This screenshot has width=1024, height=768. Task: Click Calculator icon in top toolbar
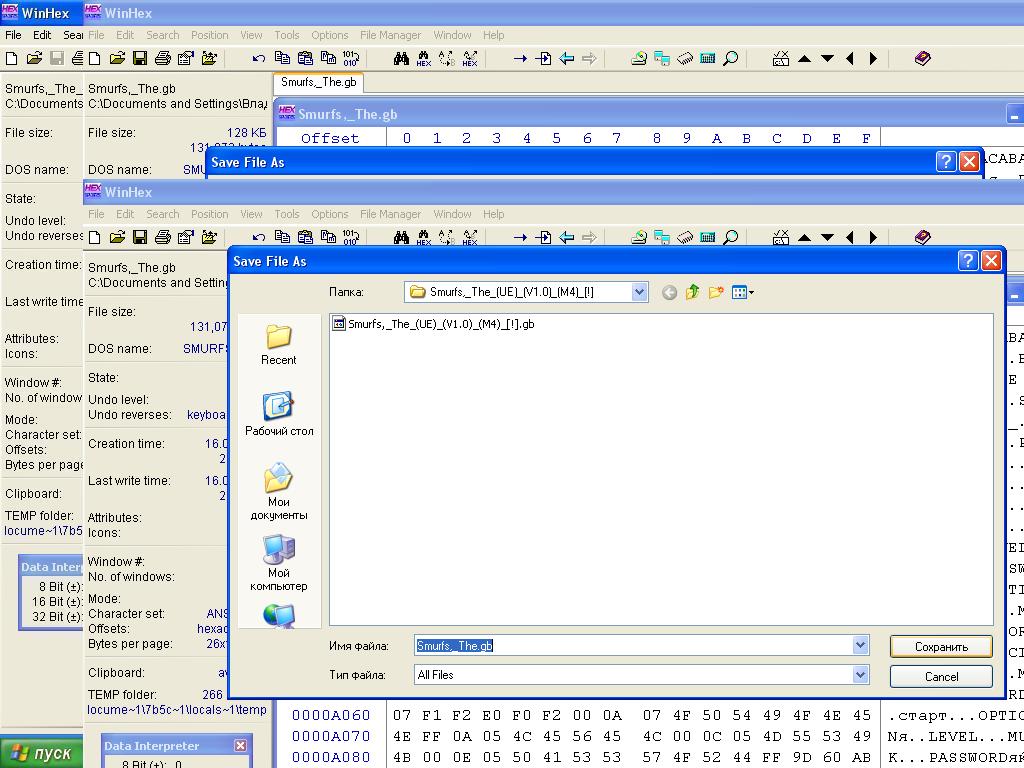[707, 59]
